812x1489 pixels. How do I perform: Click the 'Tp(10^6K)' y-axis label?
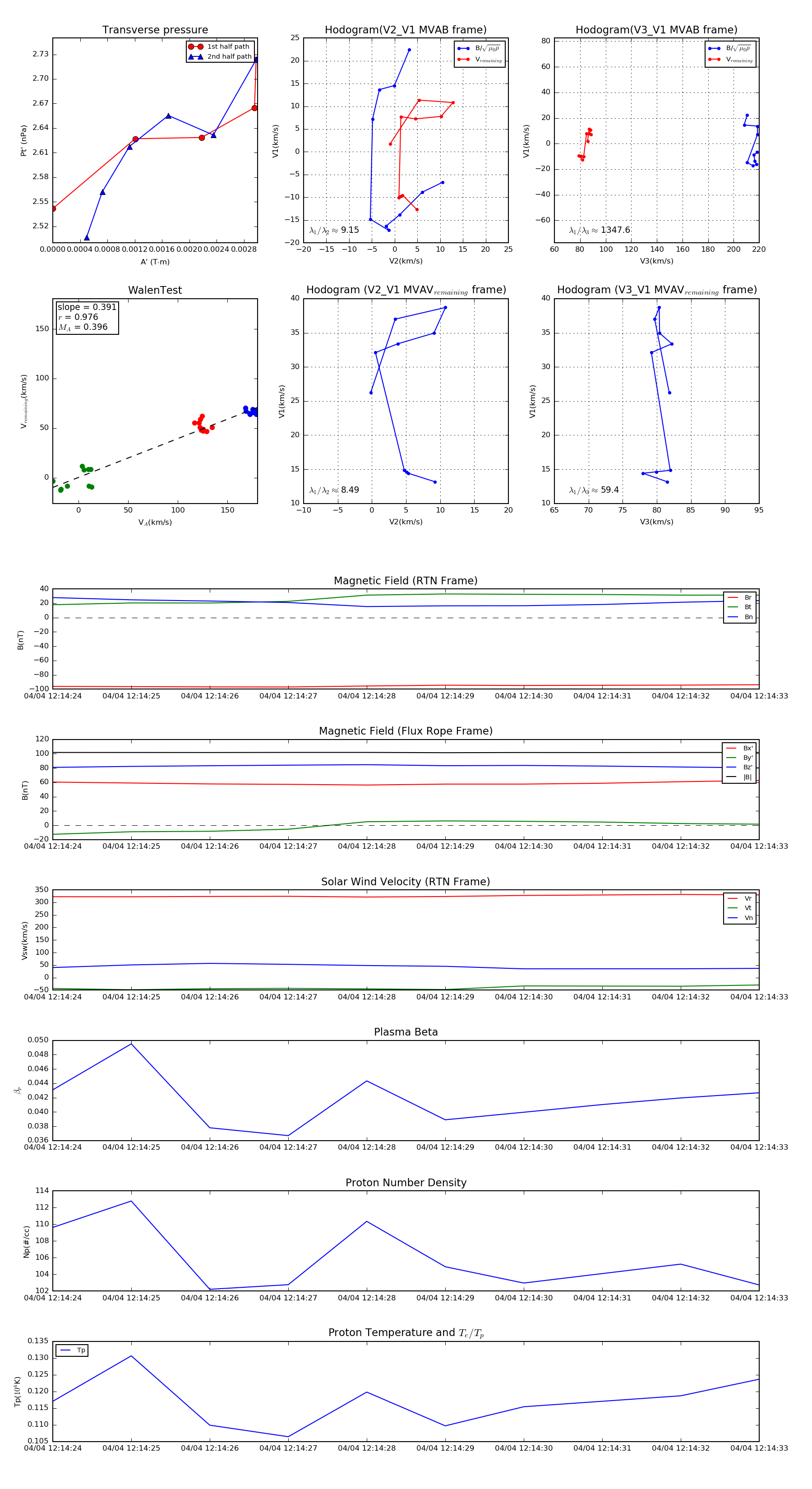point(17,1392)
